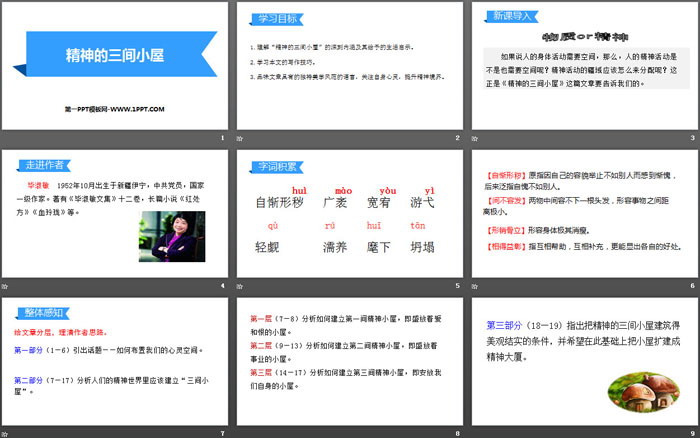Click the red term '【间不容发】'
700x438 pixels.
(x=506, y=200)
